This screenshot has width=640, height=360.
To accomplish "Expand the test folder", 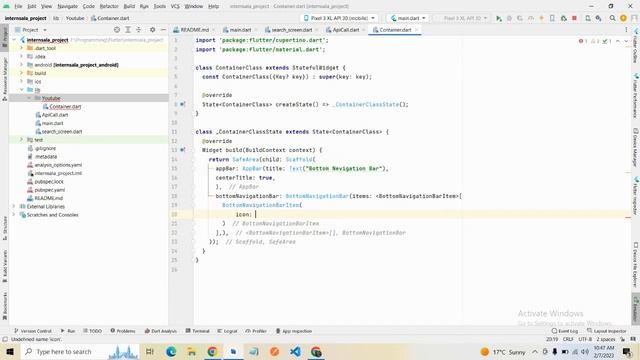I will coord(22,140).
